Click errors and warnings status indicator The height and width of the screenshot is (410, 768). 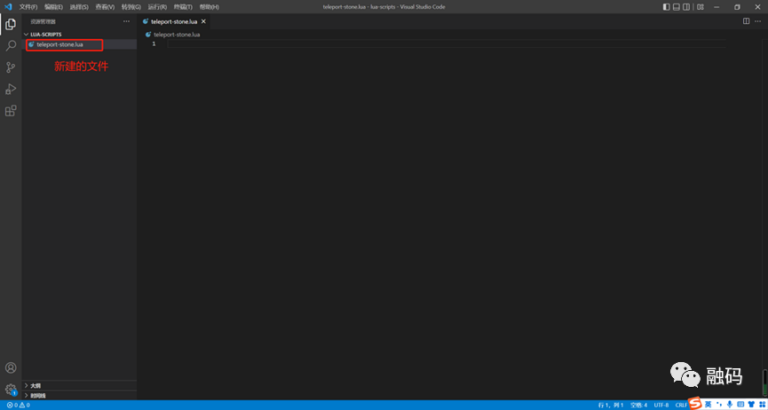pyautogui.click(x=17, y=405)
